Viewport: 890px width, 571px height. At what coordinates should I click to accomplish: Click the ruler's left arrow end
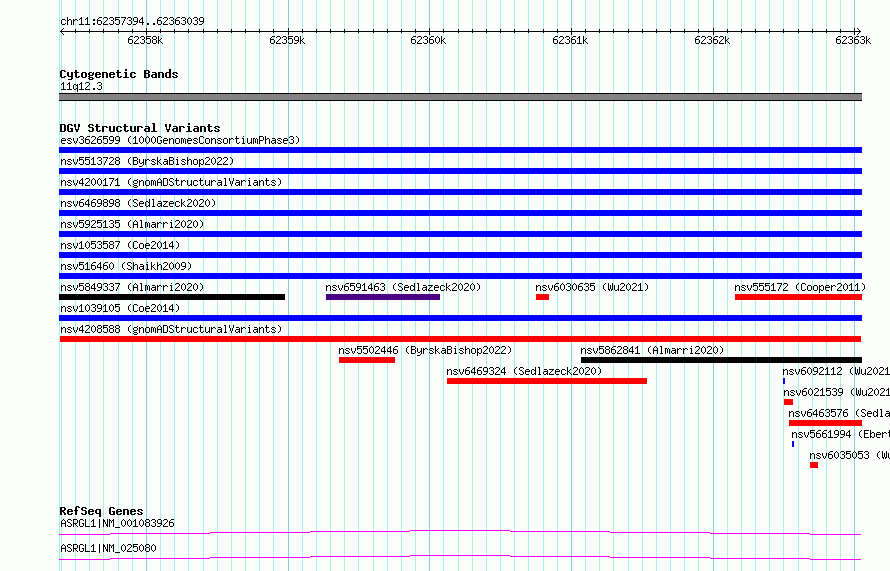[62, 32]
